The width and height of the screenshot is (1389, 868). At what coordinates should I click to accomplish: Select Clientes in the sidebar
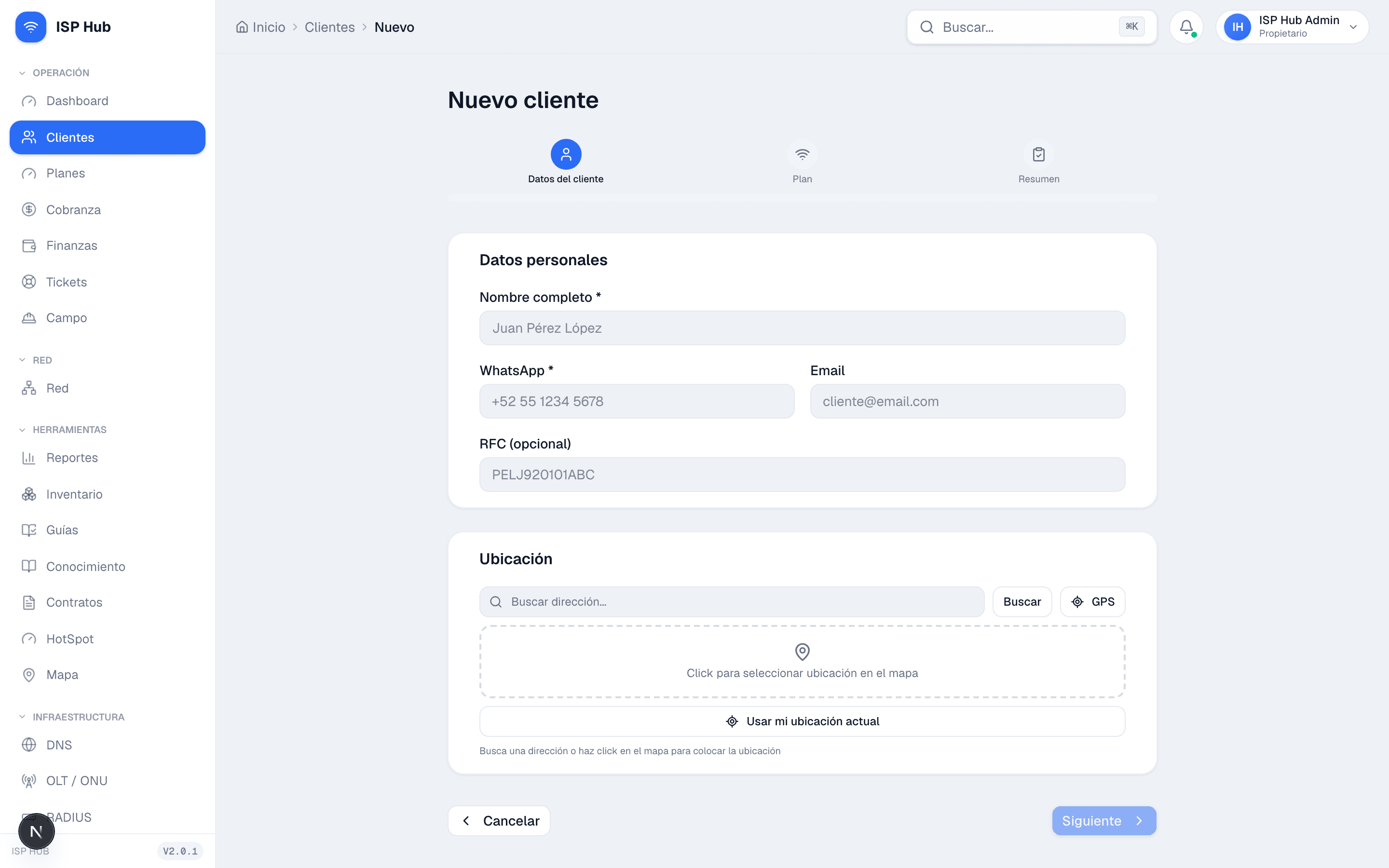[x=108, y=137]
